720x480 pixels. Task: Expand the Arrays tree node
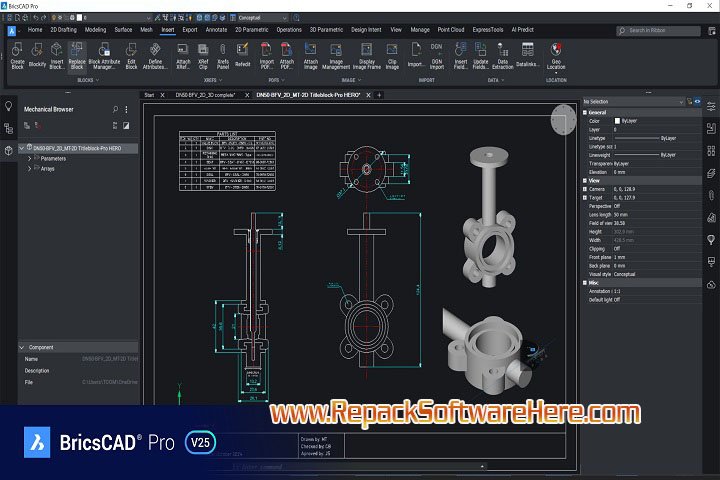tap(30, 169)
